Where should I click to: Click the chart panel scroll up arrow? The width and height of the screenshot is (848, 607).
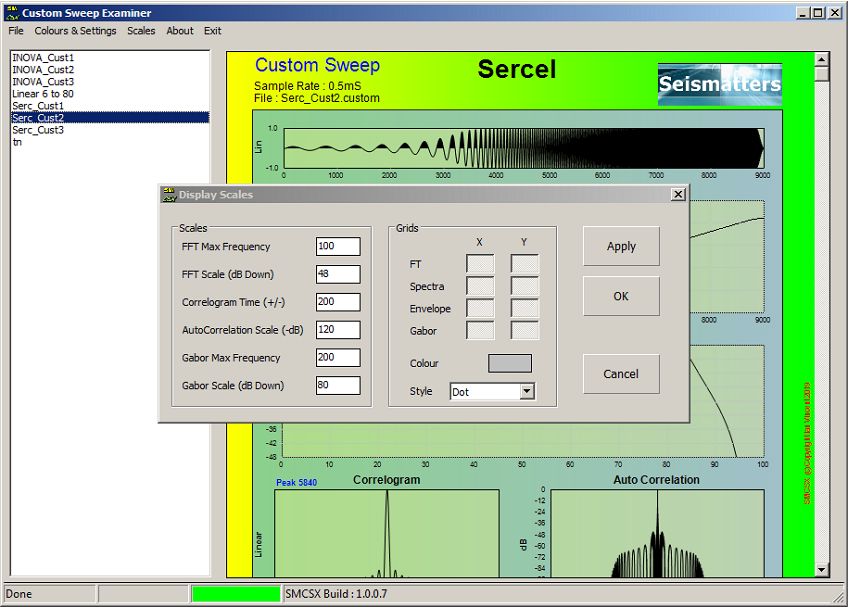coord(822,59)
